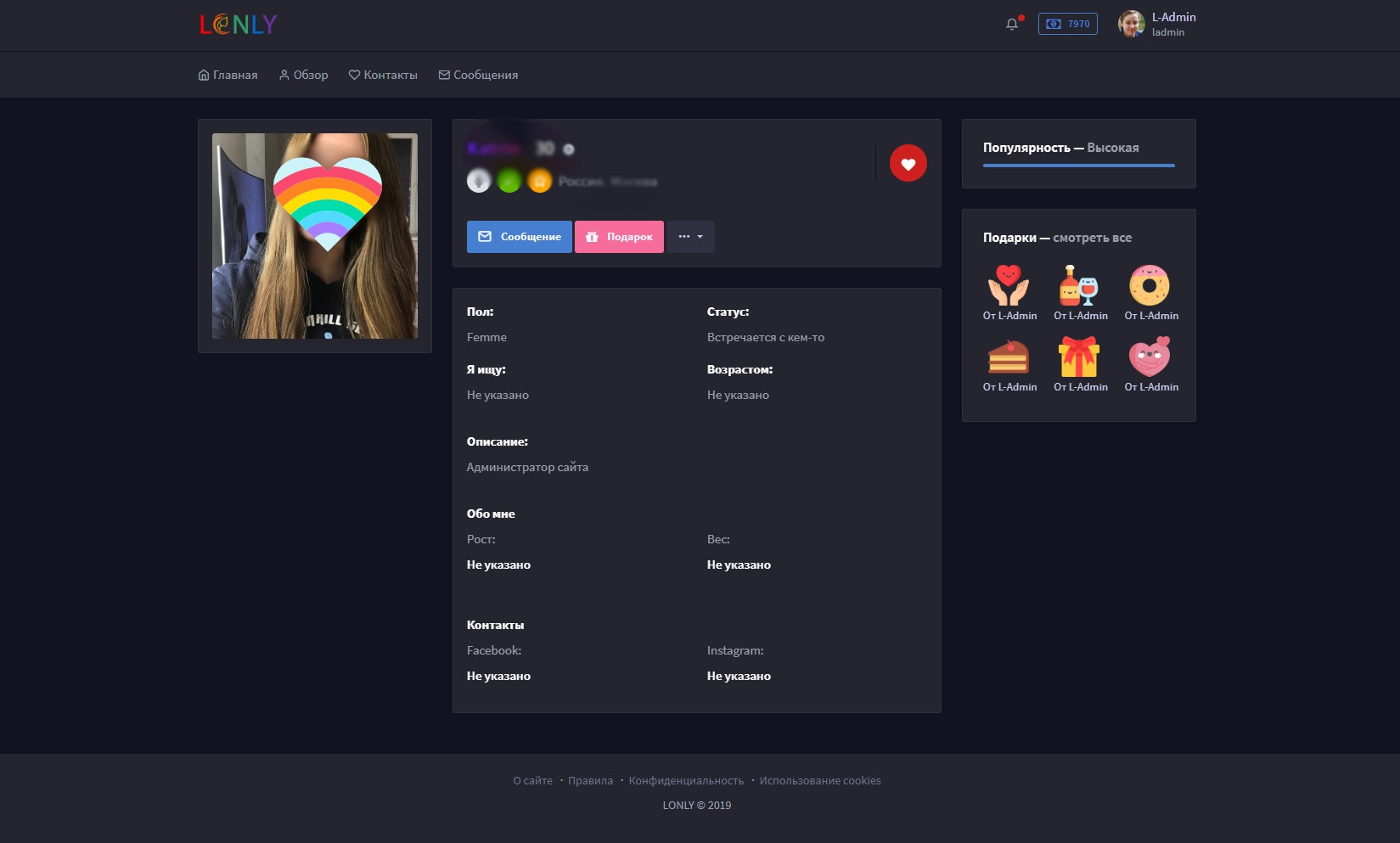1400x843 pixels.
Task: Open Правила footer link
Action: pyautogui.click(x=590, y=781)
